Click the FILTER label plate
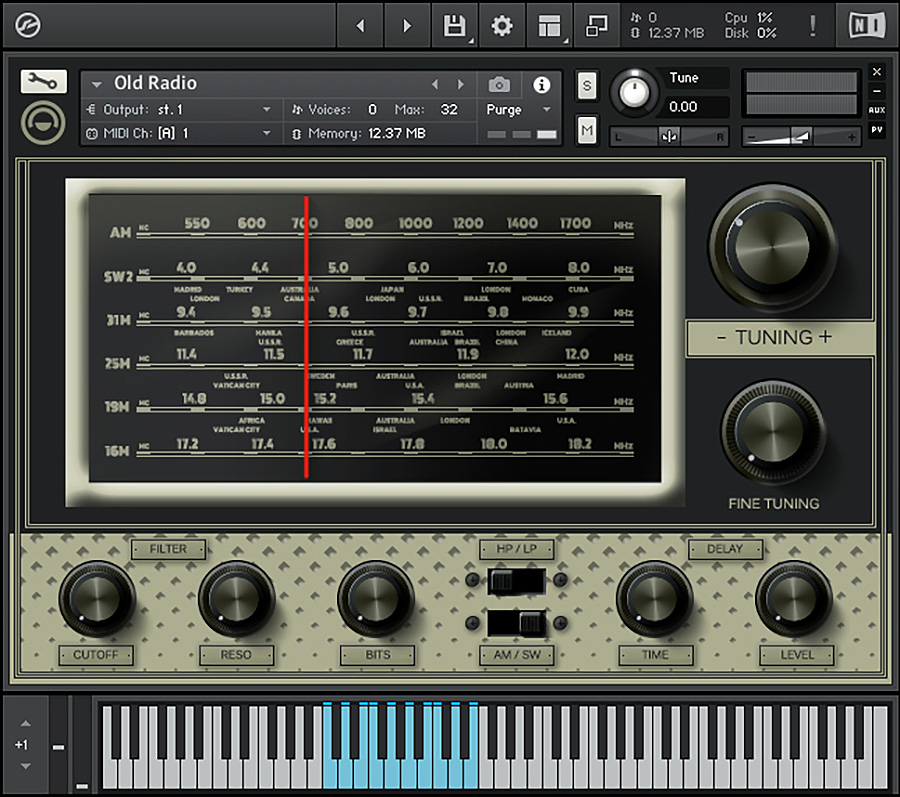 [168, 549]
